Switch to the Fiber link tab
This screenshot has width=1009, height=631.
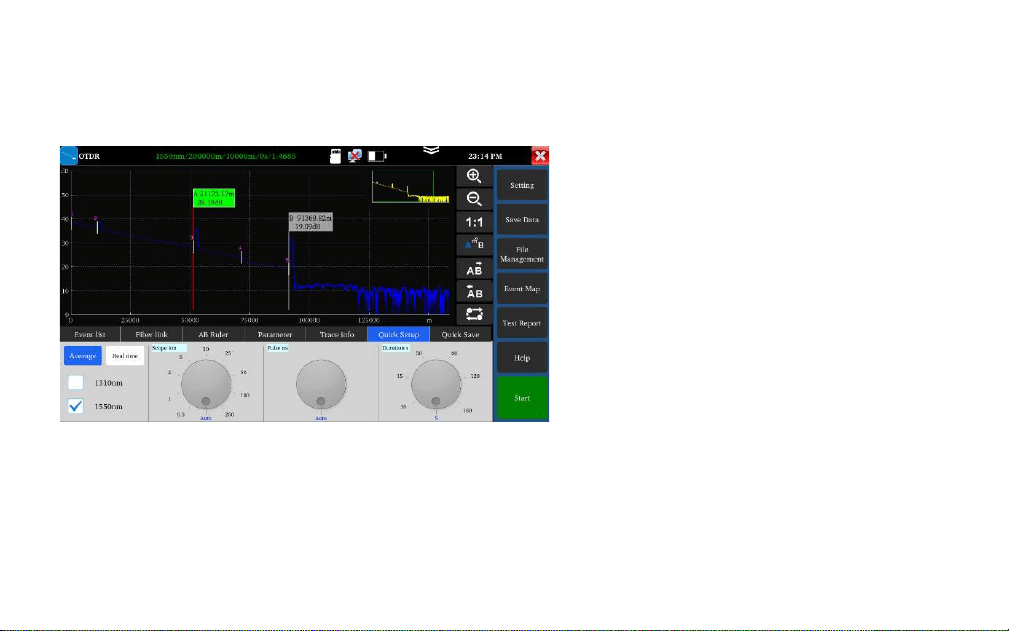(152, 334)
